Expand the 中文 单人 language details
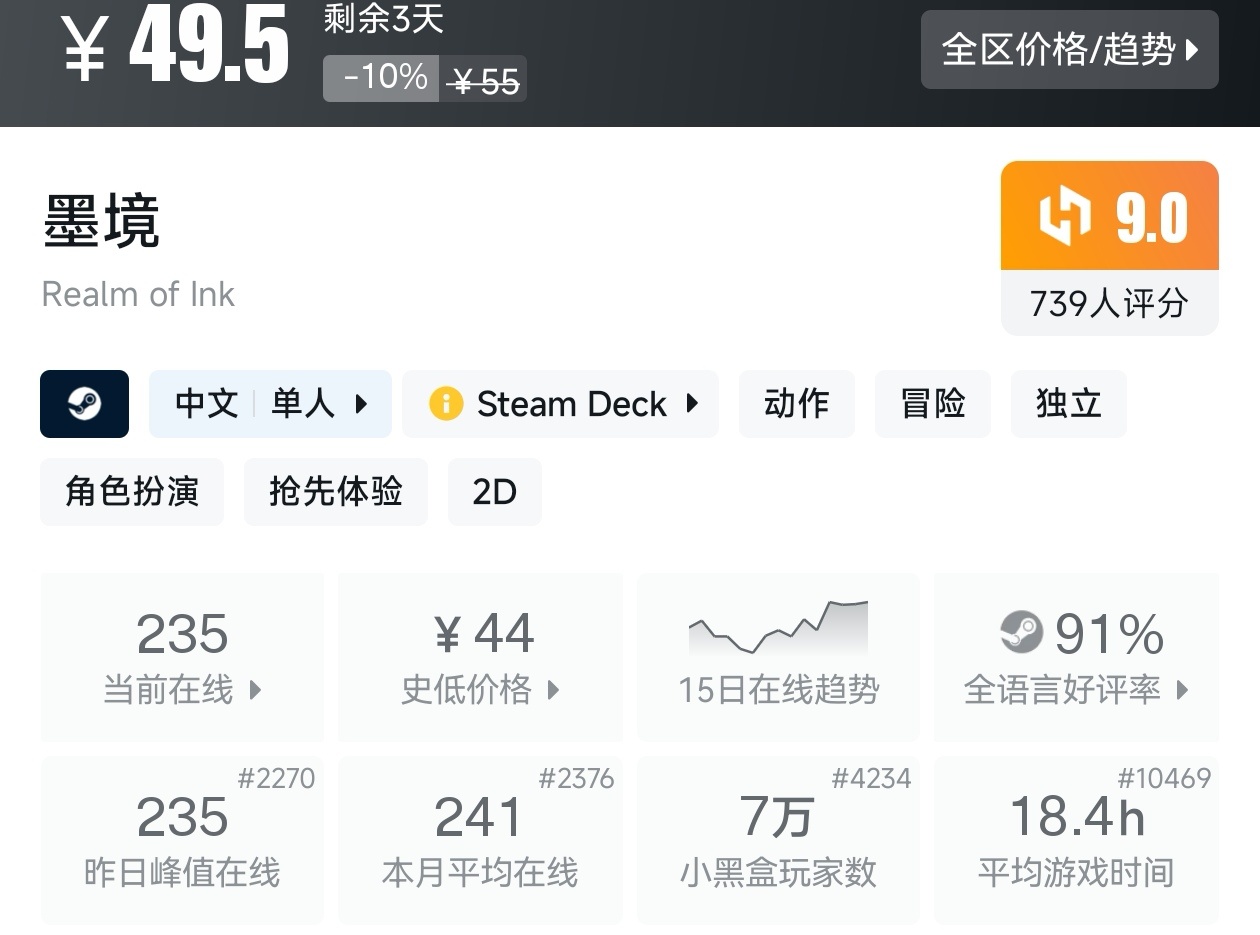Image resolution: width=1260 pixels, height=935 pixels. (x=270, y=404)
